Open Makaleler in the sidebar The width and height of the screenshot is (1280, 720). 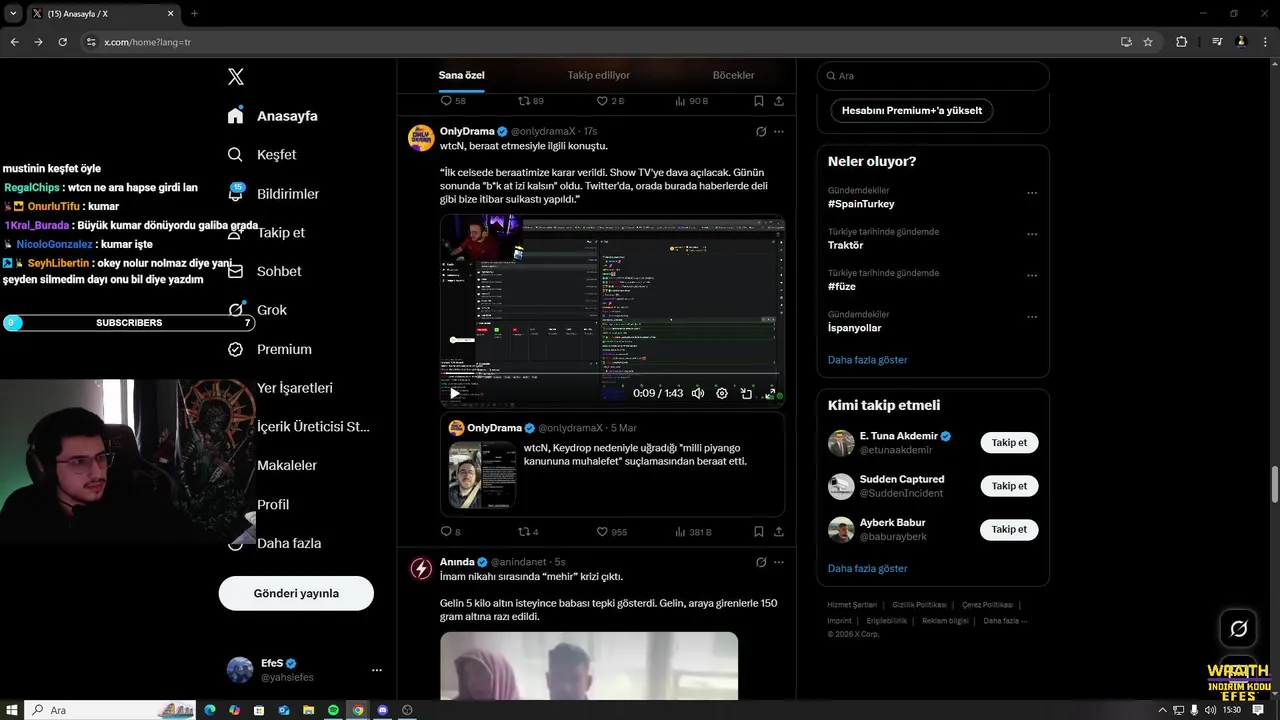pos(286,465)
